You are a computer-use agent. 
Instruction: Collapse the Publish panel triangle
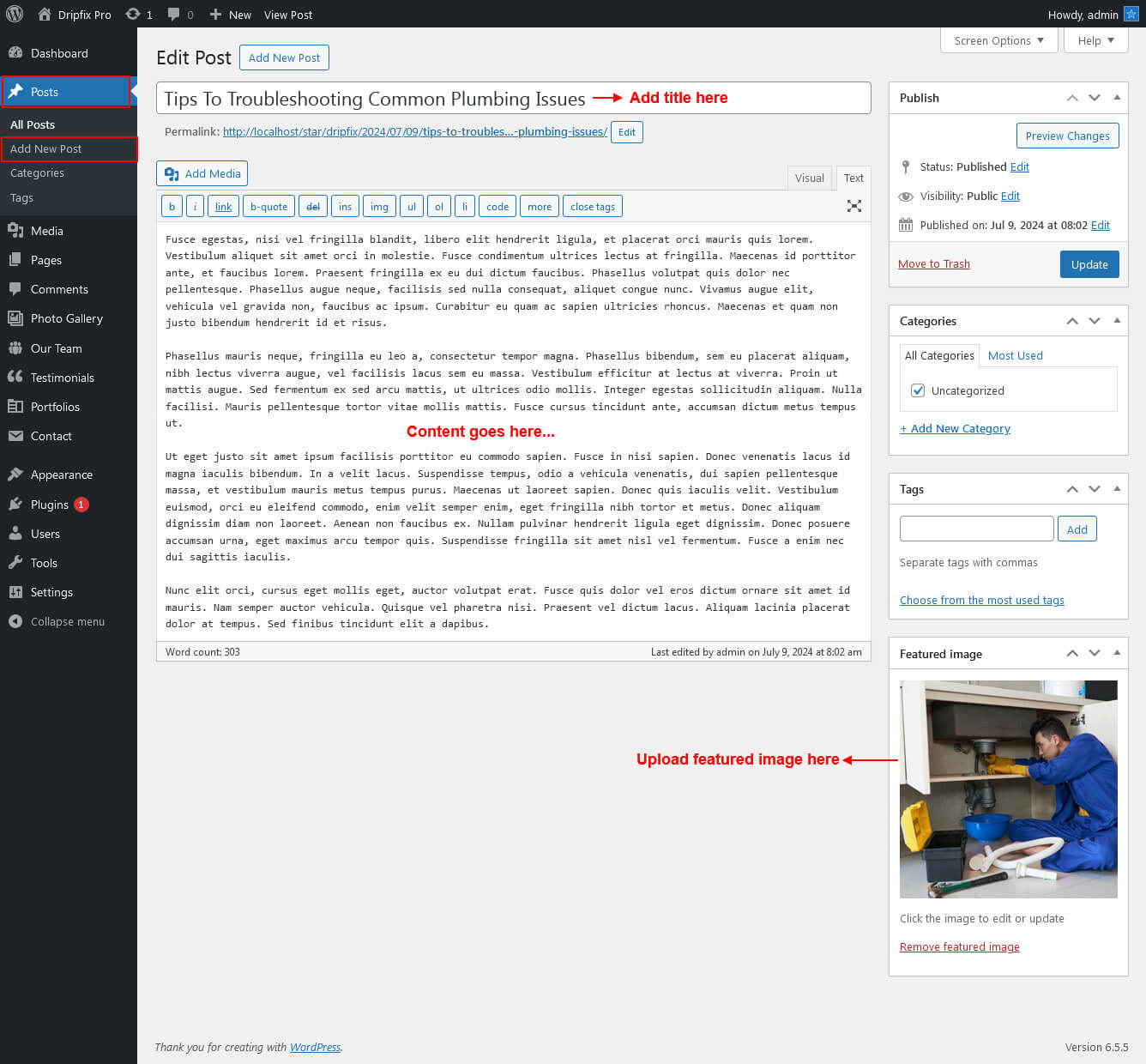pos(1117,98)
